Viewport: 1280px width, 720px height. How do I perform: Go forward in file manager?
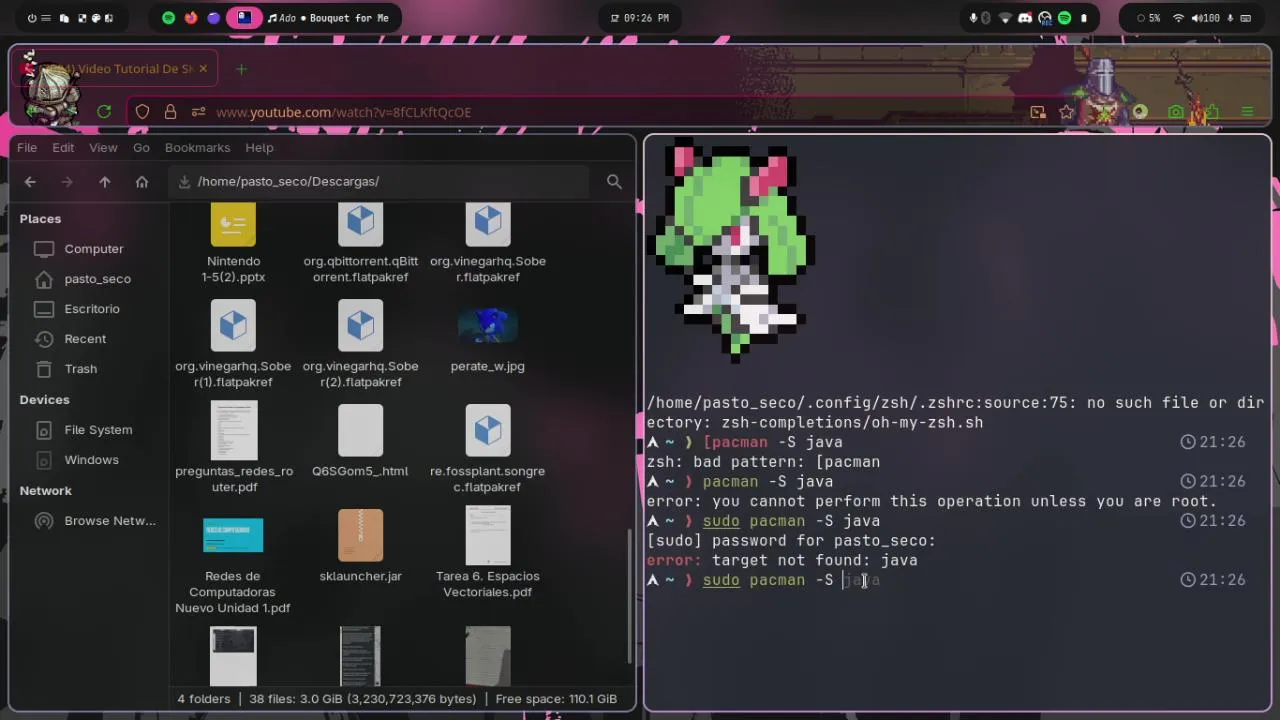point(67,182)
